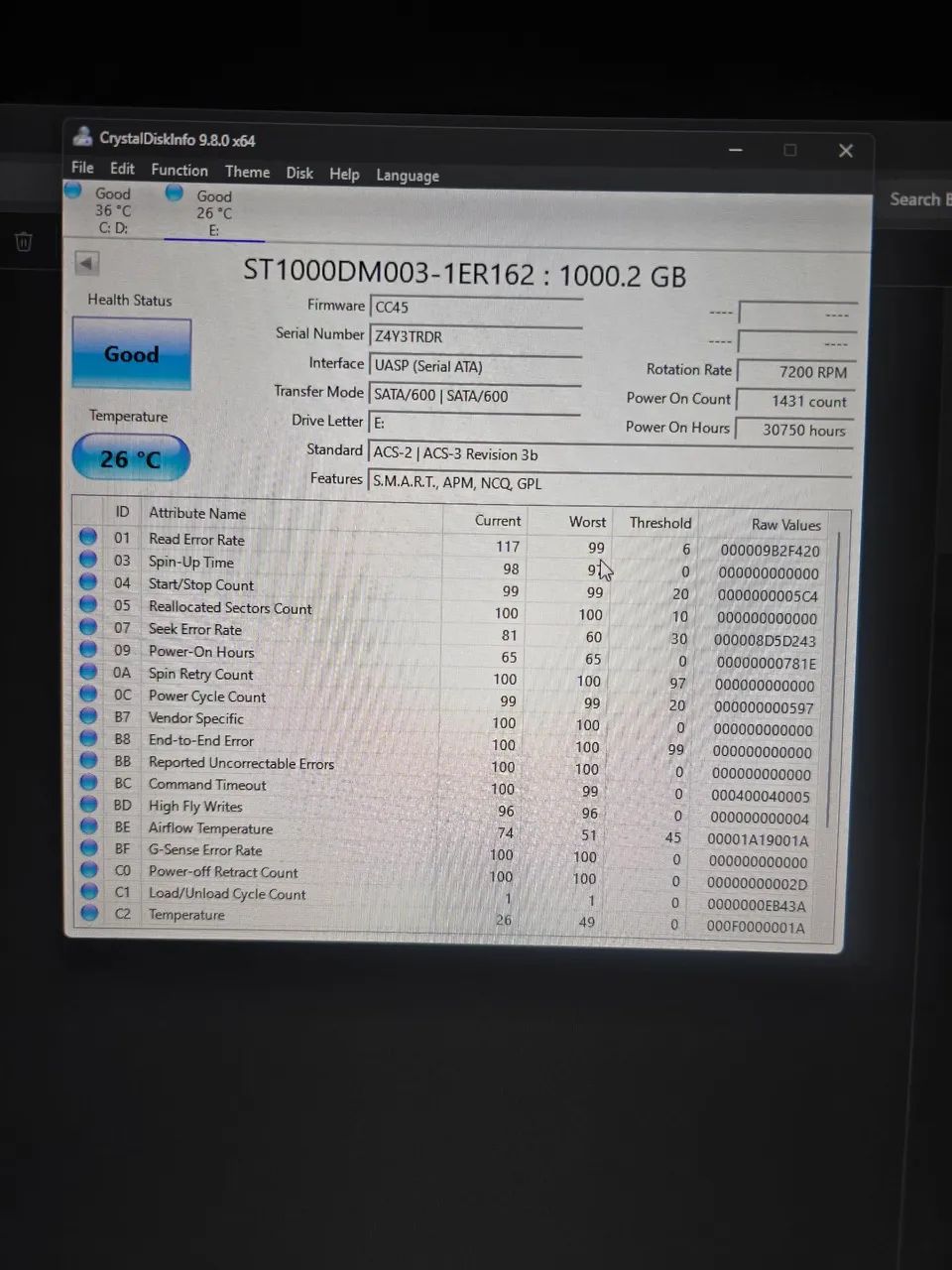Click the Attribute Name column header
This screenshot has width=952, height=1270.
[x=196, y=513]
